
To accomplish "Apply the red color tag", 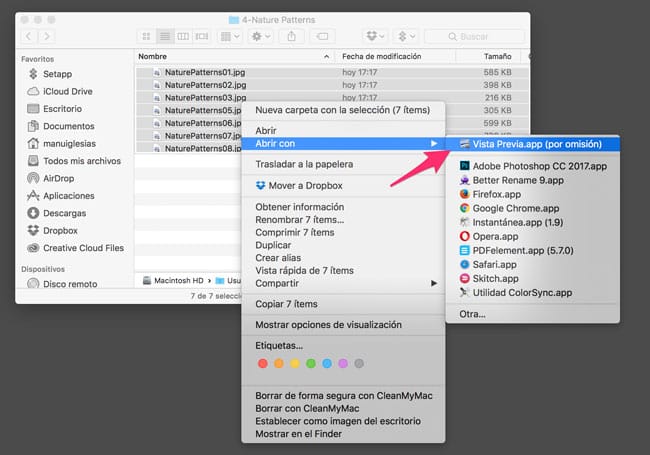I will point(263,363).
